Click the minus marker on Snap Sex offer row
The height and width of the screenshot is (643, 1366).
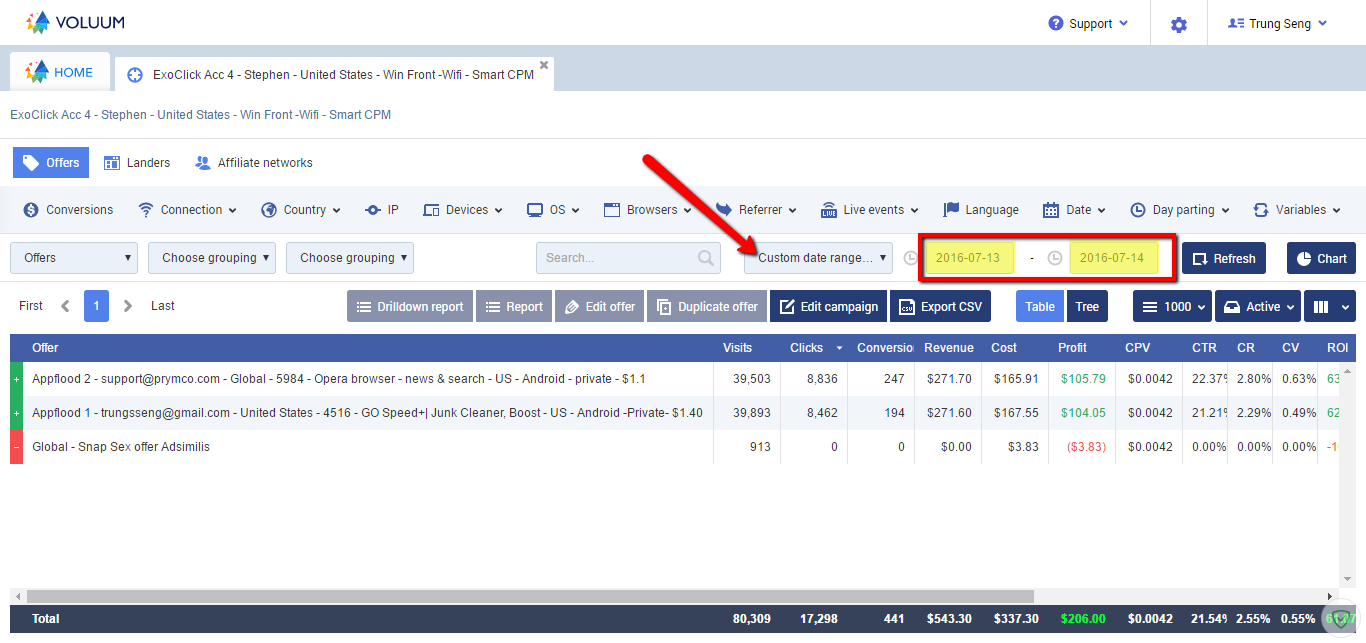click(x=16, y=447)
